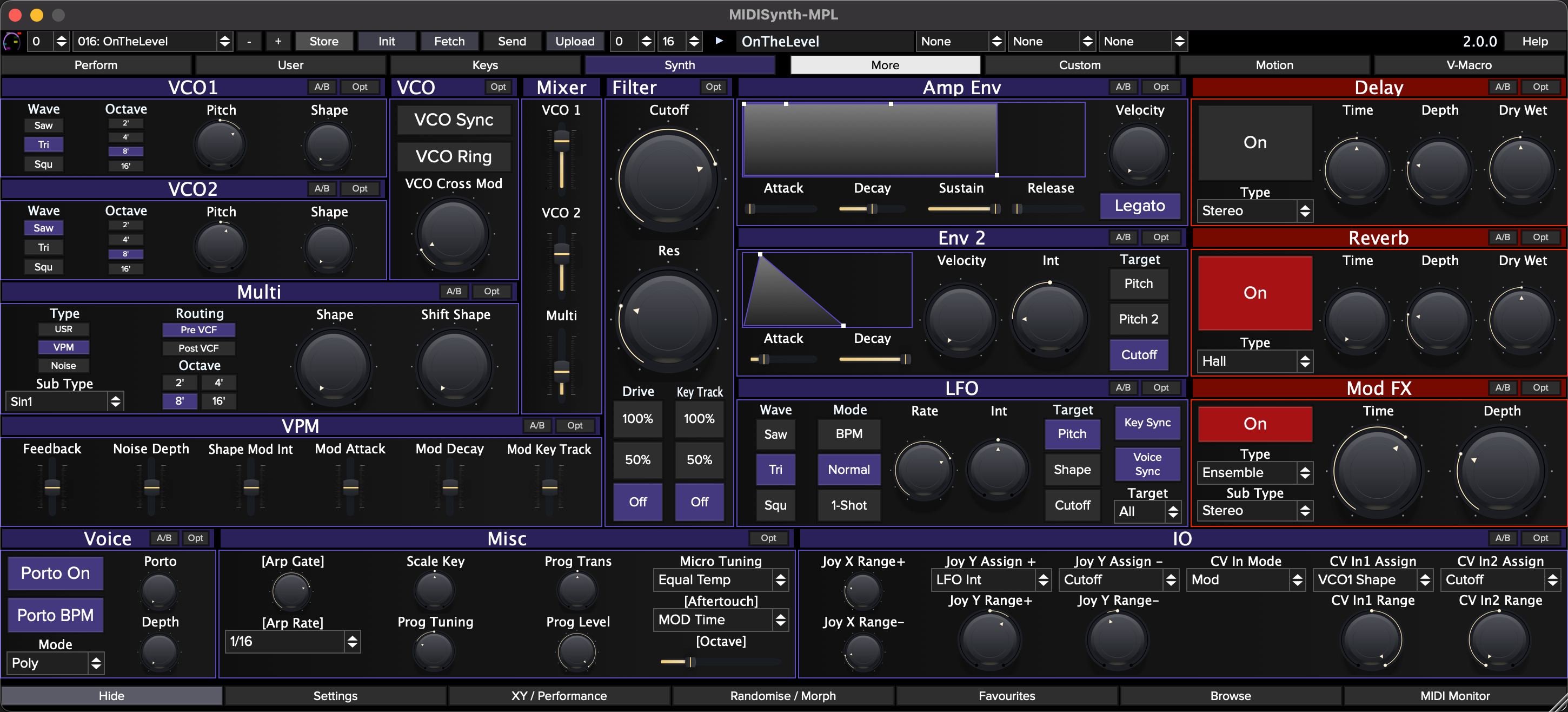Open the Micro Tuning Equal Temp dropdown
This screenshot has width=1568, height=712.
click(721, 580)
